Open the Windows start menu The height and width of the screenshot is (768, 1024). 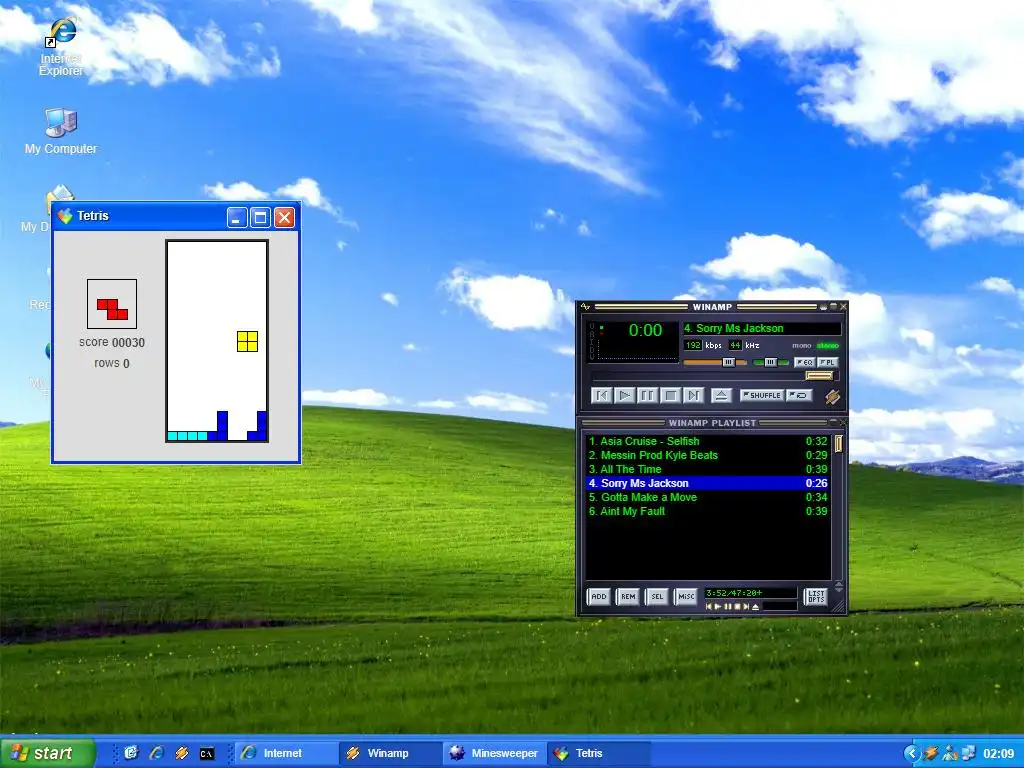pyautogui.click(x=47, y=753)
